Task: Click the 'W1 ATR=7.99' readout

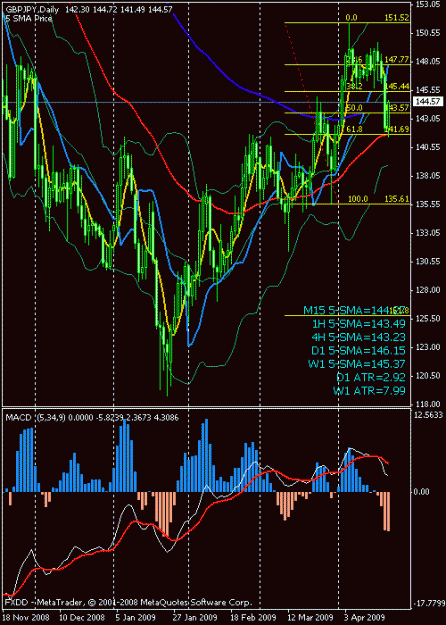Action: point(369,390)
